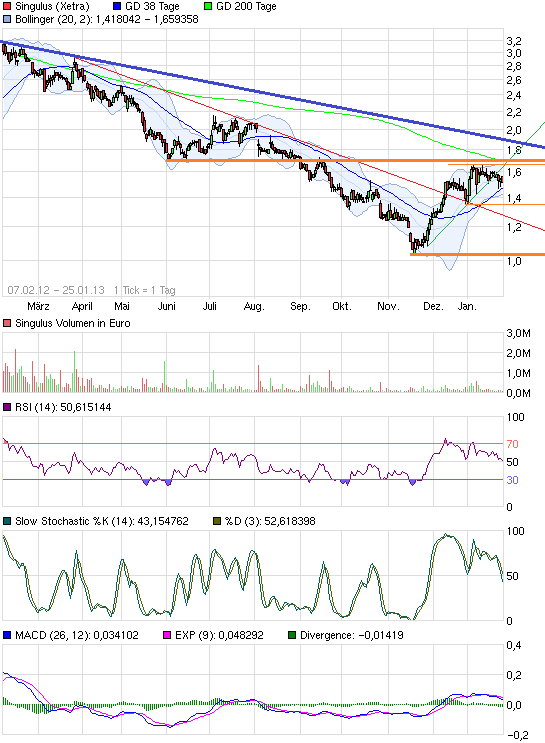Select the Singulus (Xetra) legend label
The width and height of the screenshot is (545, 743).
(x=52, y=7)
